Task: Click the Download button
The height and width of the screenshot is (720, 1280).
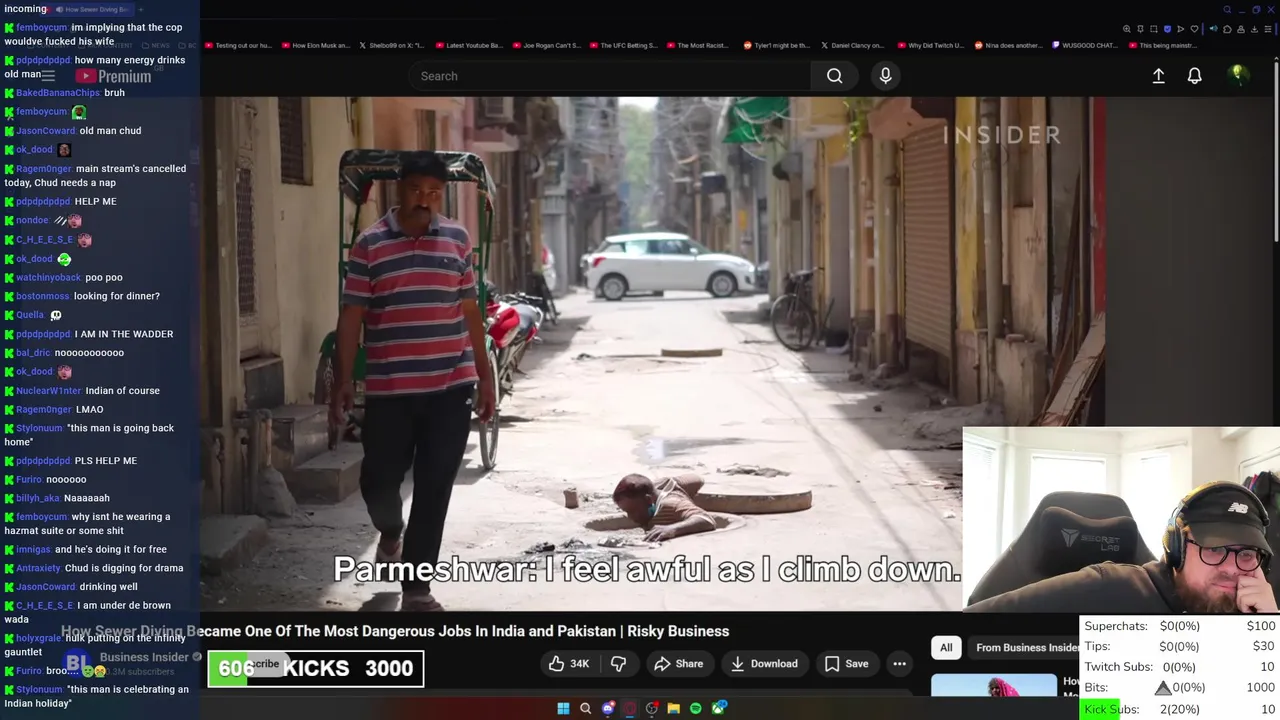Action: point(764,664)
